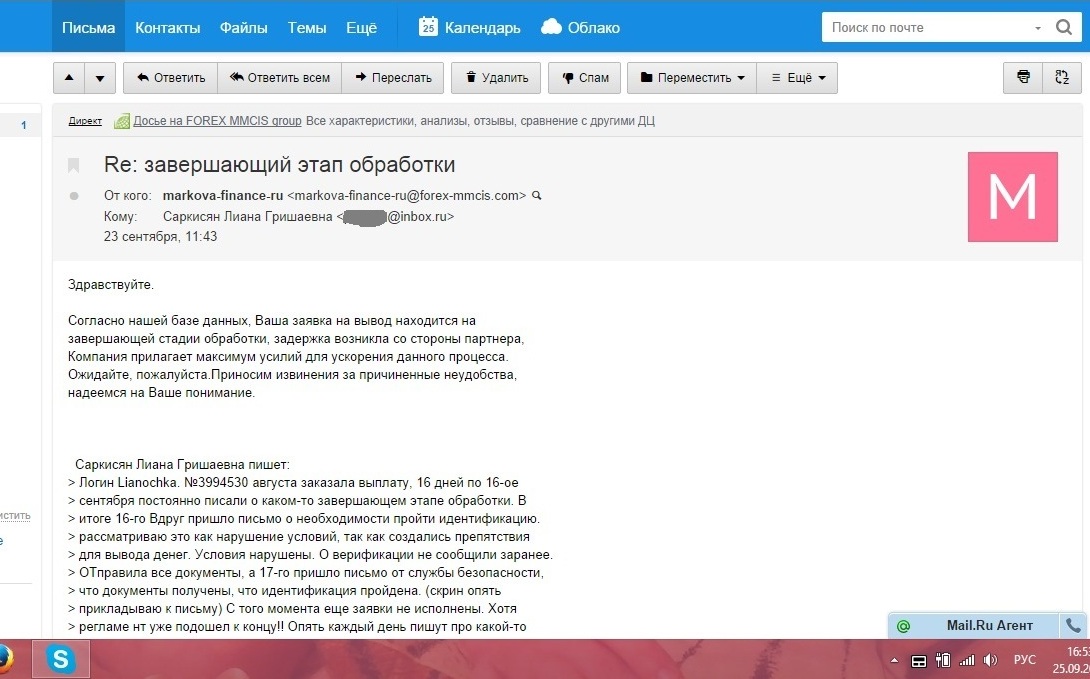Toggle the unread status dot
This screenshot has width=1090, height=679.
point(73,196)
